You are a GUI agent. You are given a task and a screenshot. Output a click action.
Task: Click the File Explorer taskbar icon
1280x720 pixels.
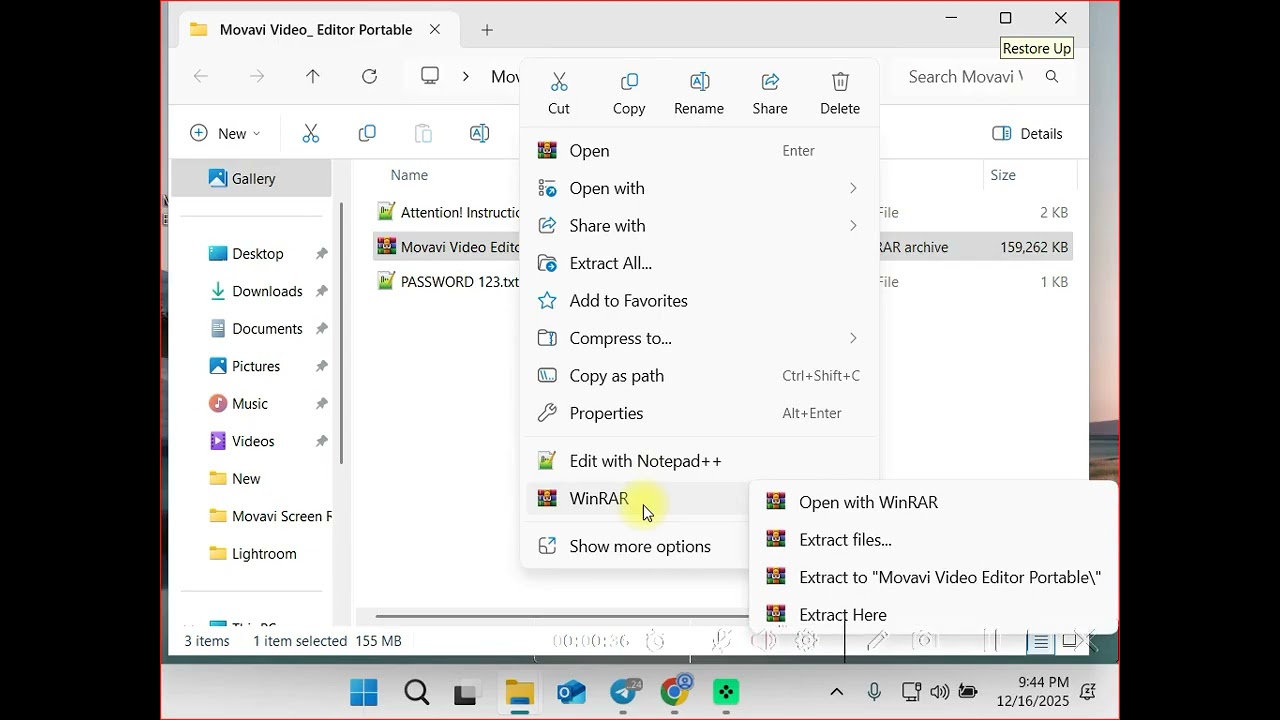pyautogui.click(x=519, y=692)
